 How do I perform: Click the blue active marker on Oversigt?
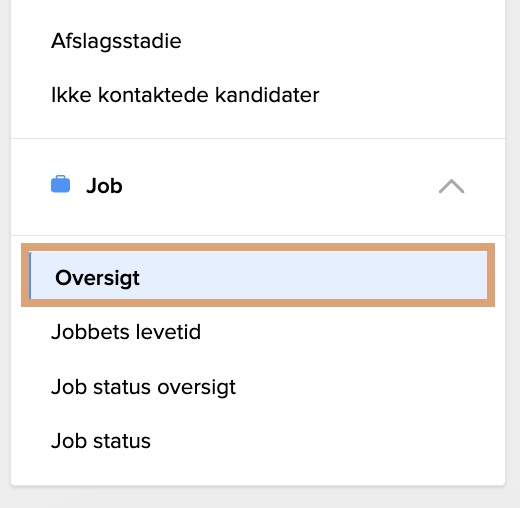click(30, 275)
